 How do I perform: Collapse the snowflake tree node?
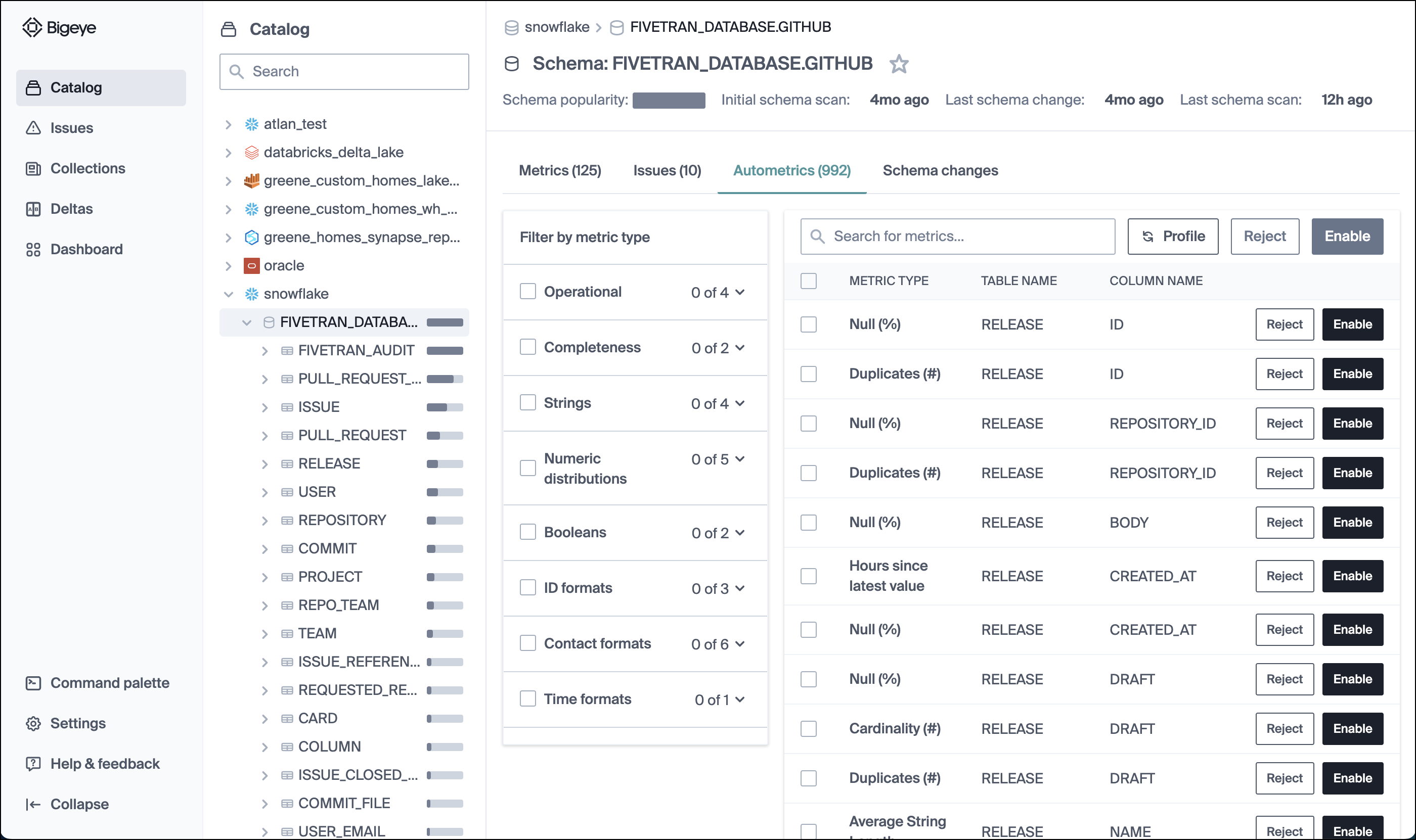click(x=228, y=294)
